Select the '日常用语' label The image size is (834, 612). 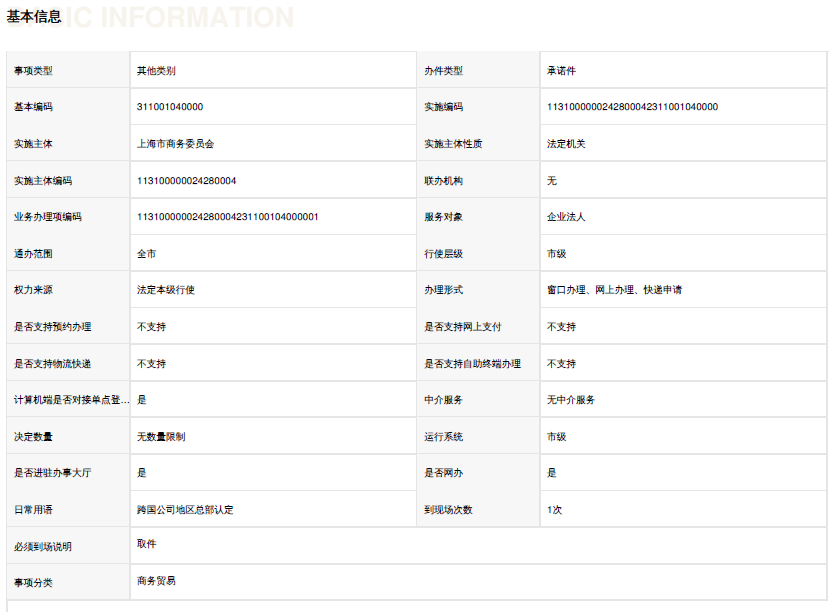[x=33, y=509]
